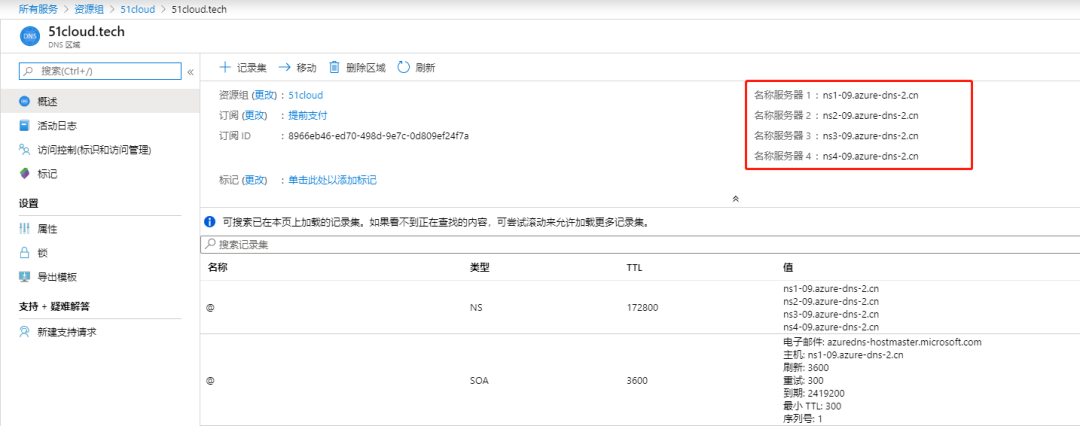The image size is (1080, 426).
Task: Sort by 类型 column header
Action: (x=479, y=268)
